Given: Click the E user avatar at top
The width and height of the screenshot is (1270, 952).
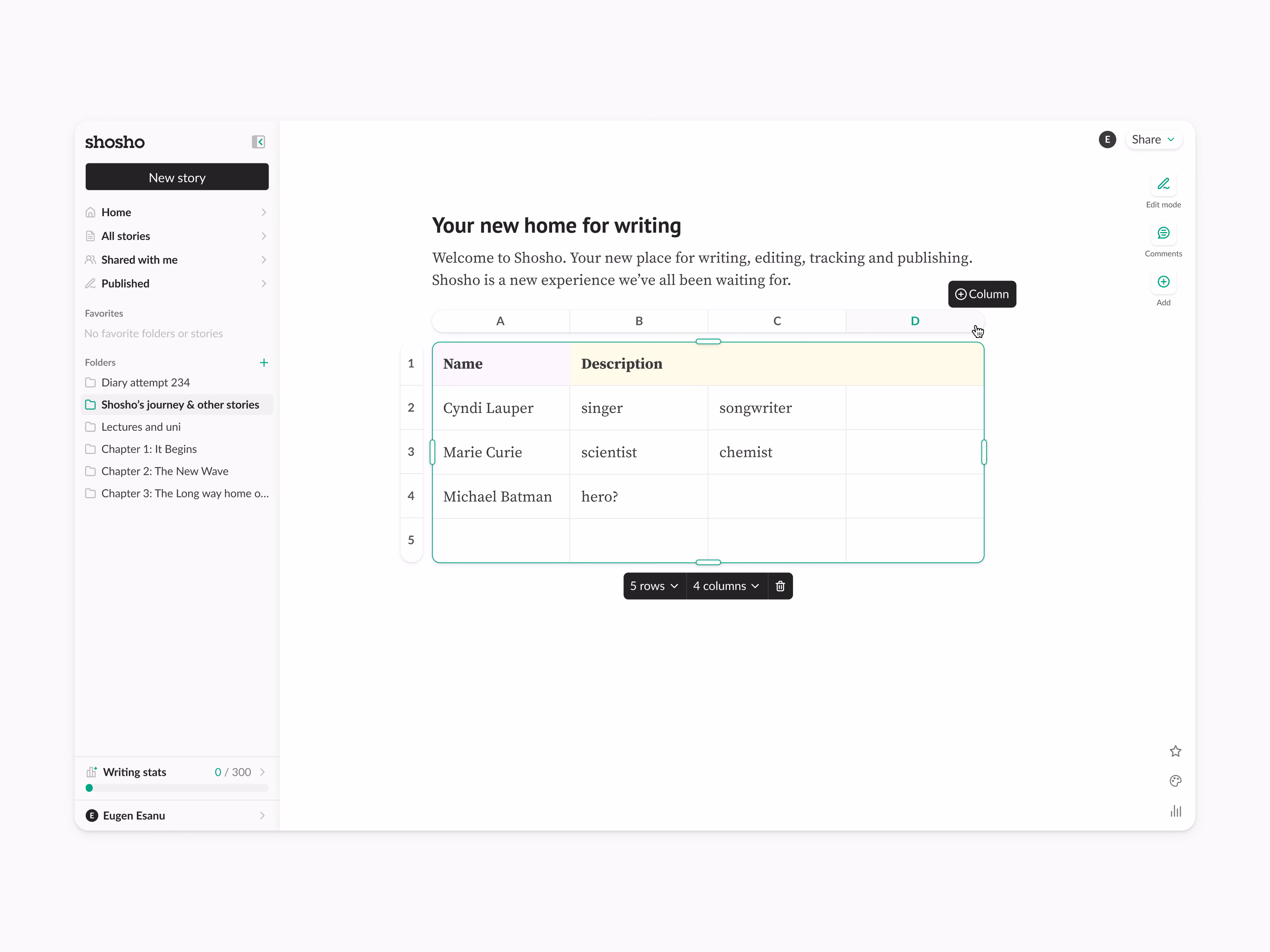Looking at the screenshot, I should click(1108, 140).
